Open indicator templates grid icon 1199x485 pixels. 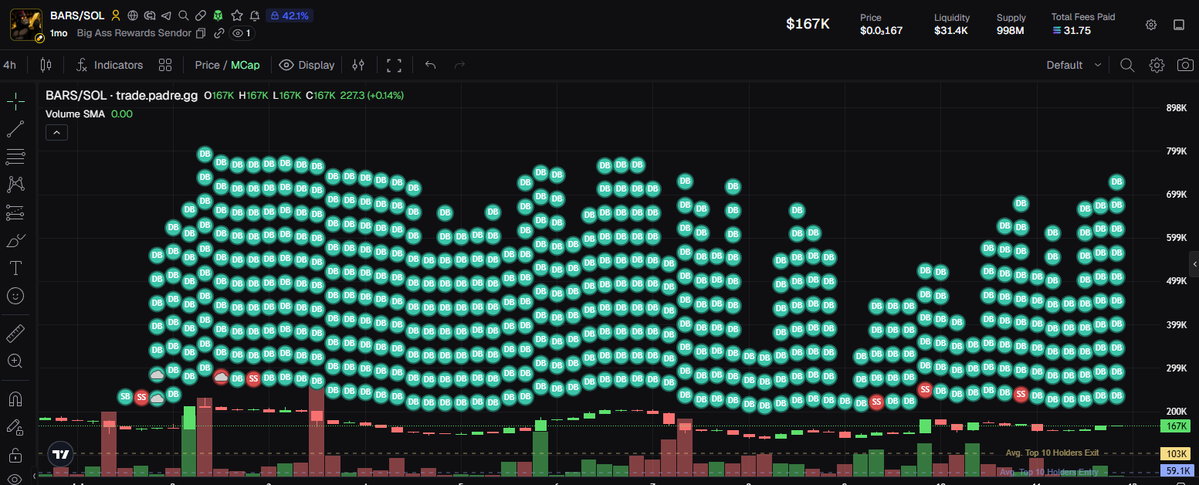click(165, 65)
